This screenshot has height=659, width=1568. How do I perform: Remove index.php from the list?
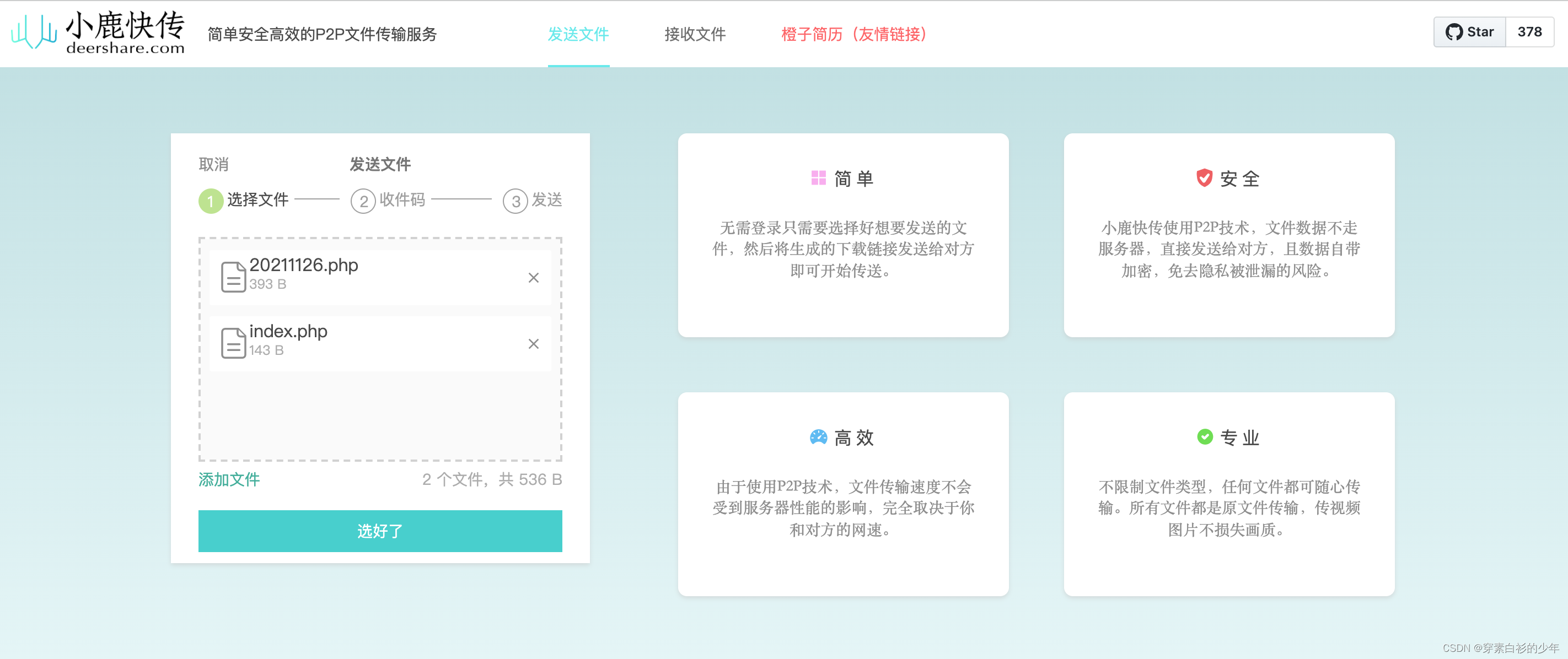[534, 344]
